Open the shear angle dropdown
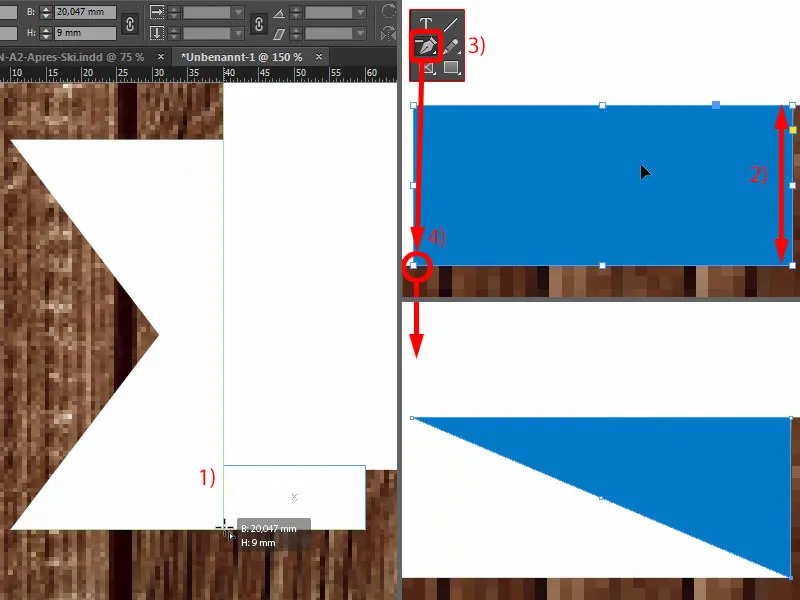 coord(361,34)
